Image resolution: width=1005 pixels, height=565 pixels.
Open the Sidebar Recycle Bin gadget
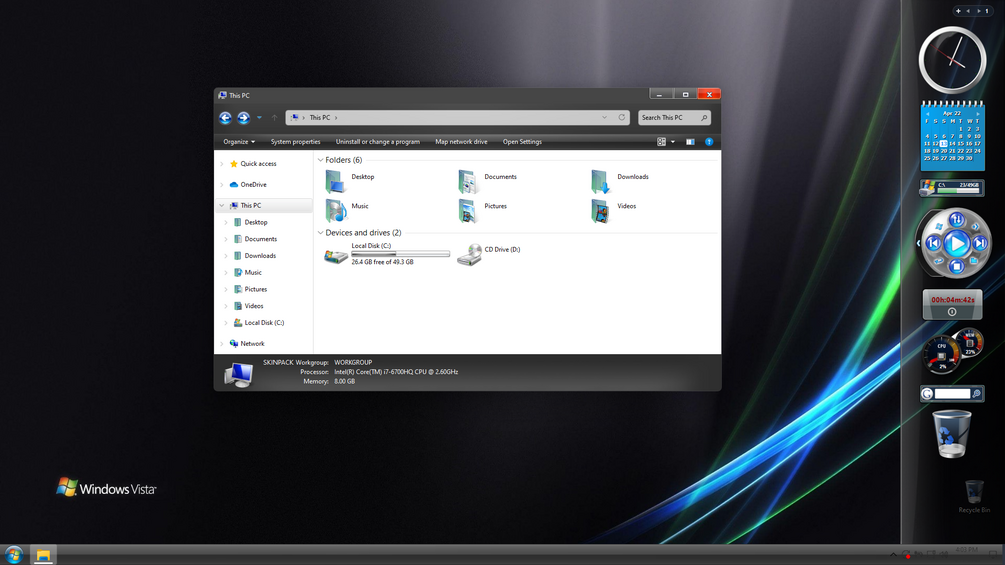point(952,434)
